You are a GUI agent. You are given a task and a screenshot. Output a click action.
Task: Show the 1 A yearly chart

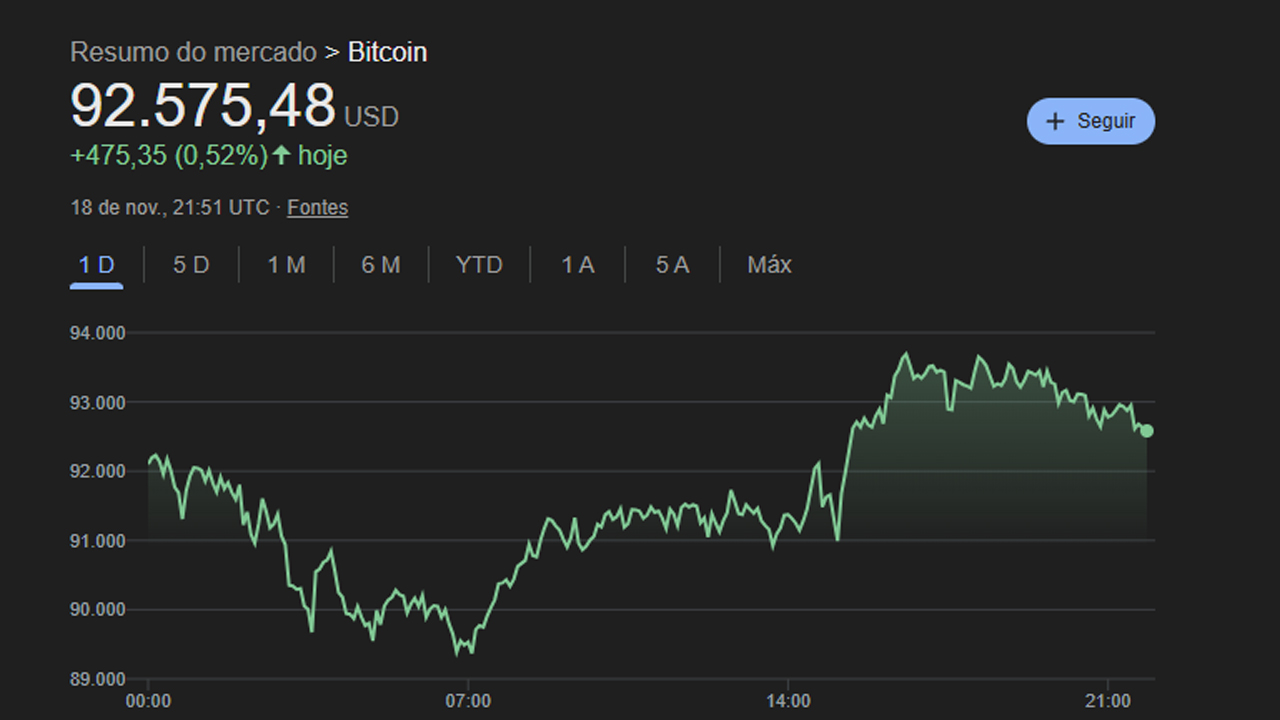(x=578, y=265)
